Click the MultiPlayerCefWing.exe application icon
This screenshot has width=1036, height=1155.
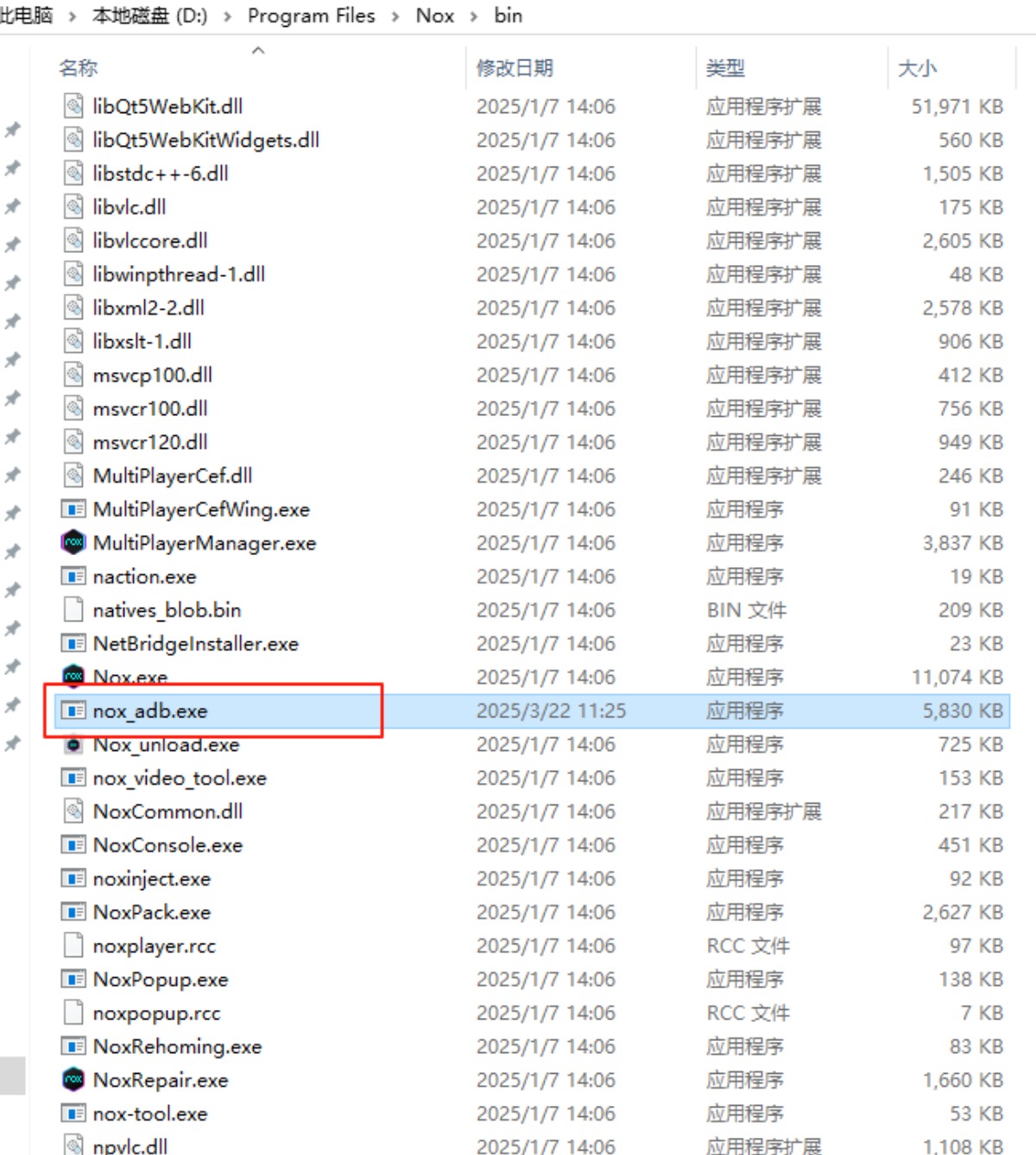click(74, 510)
